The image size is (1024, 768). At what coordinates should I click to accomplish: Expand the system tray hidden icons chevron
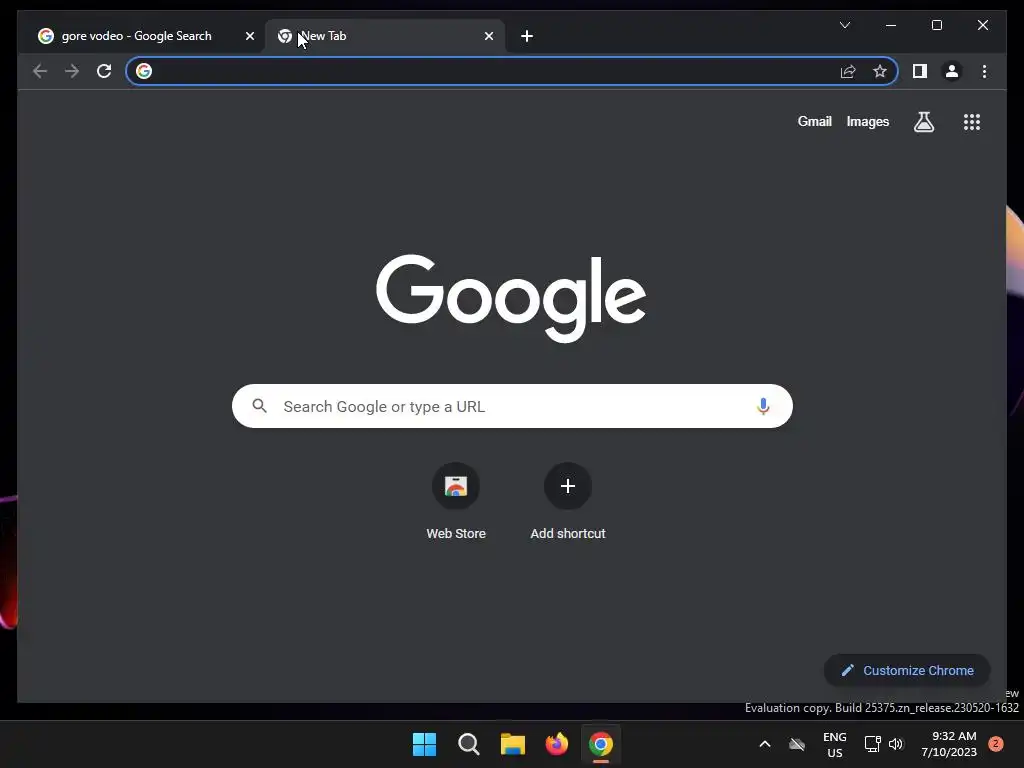click(765, 744)
